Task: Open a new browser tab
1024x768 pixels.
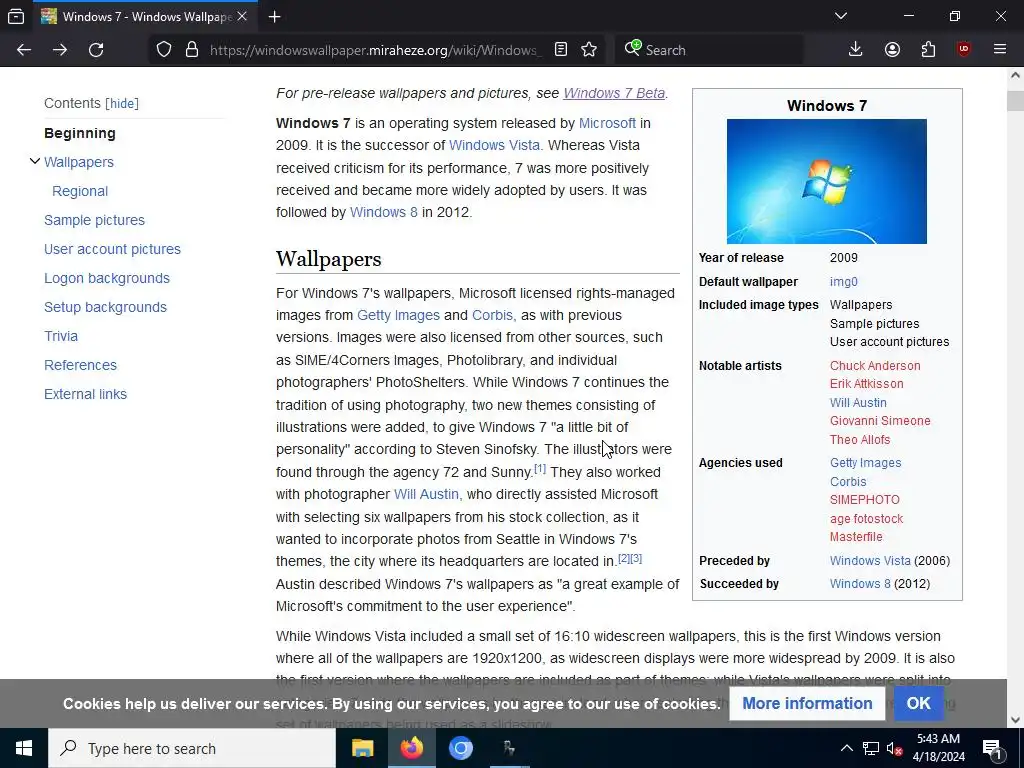Action: (x=274, y=17)
